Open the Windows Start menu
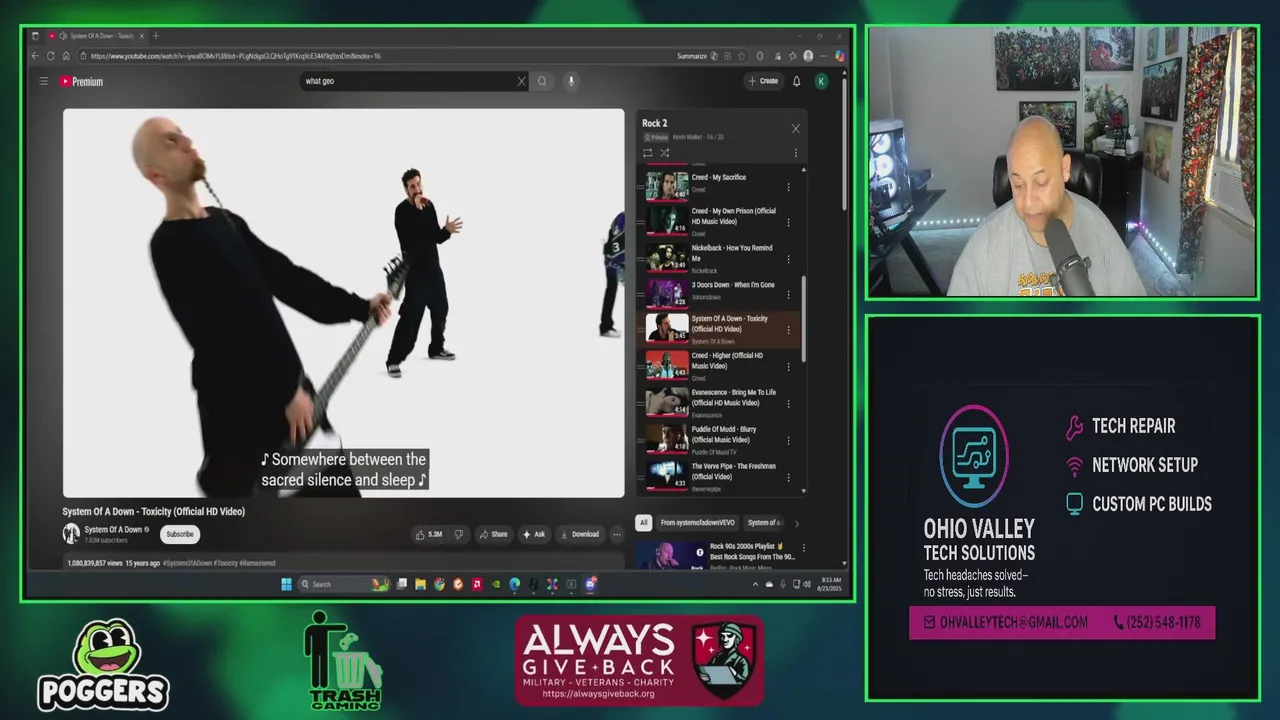Image resolution: width=1280 pixels, height=720 pixels. coord(286,584)
